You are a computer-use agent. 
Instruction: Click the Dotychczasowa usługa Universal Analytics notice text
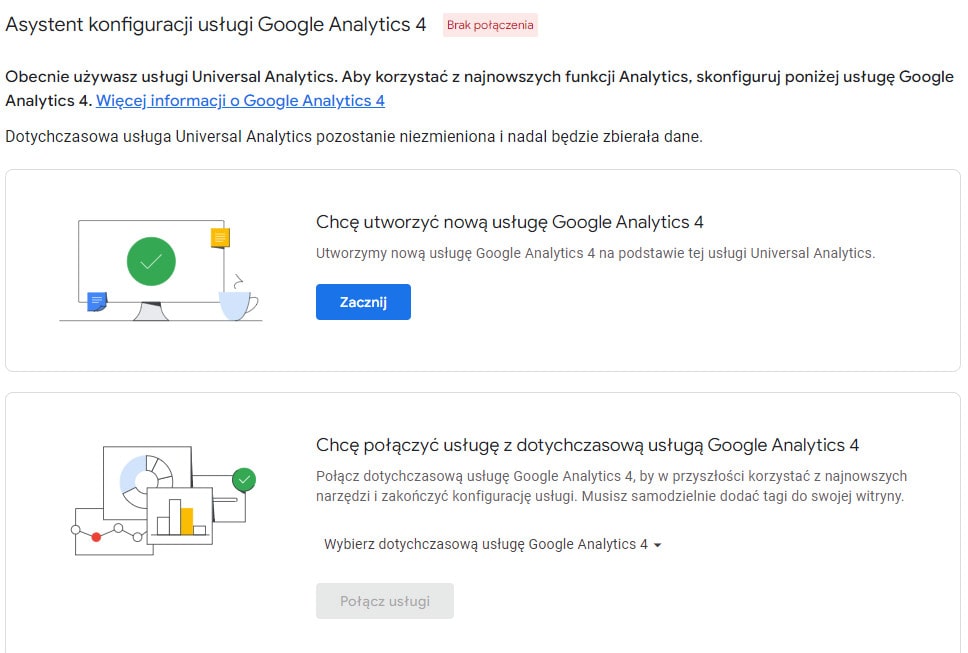click(354, 137)
